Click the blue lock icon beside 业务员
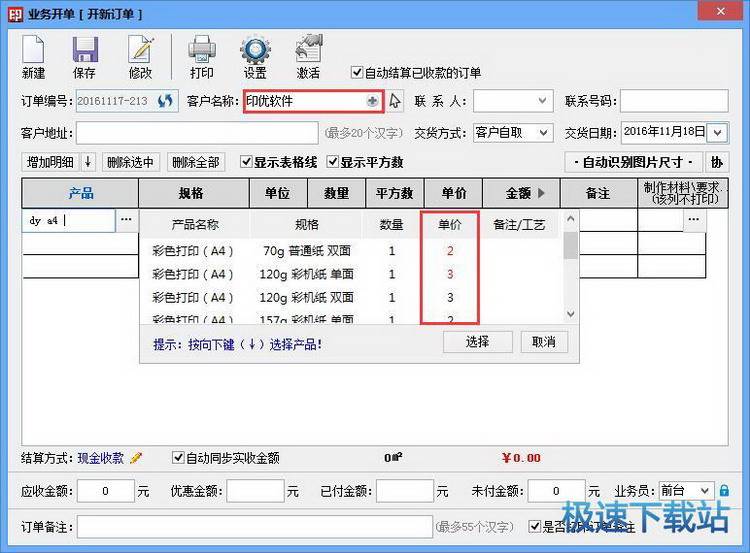750x553 pixels. click(x=725, y=490)
